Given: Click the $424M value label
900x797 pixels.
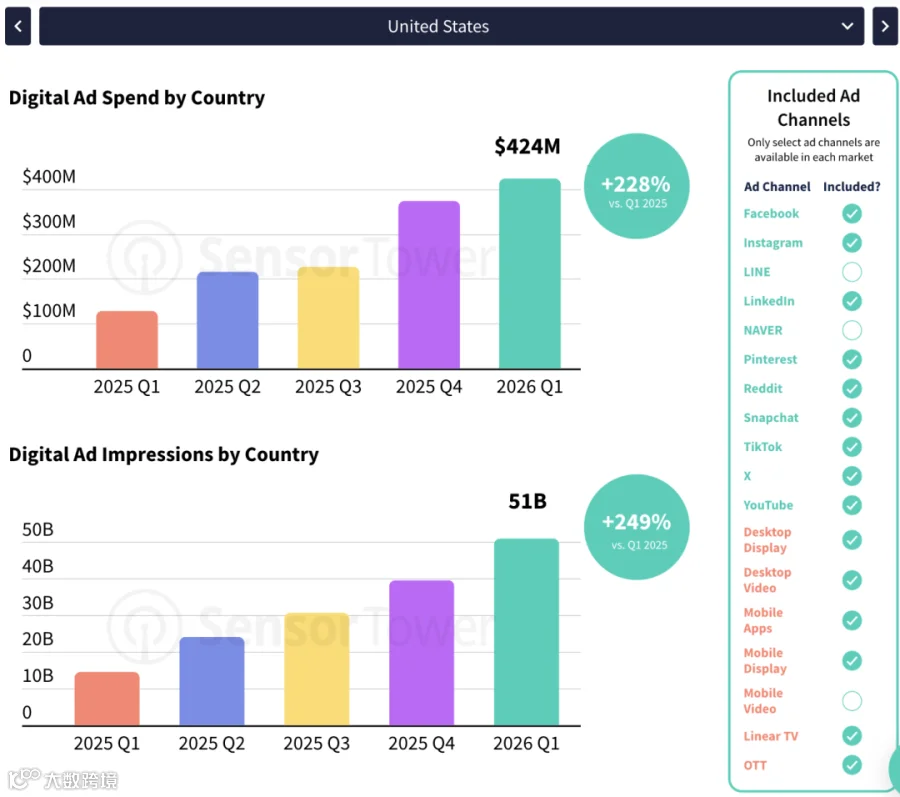Looking at the screenshot, I should [527, 147].
